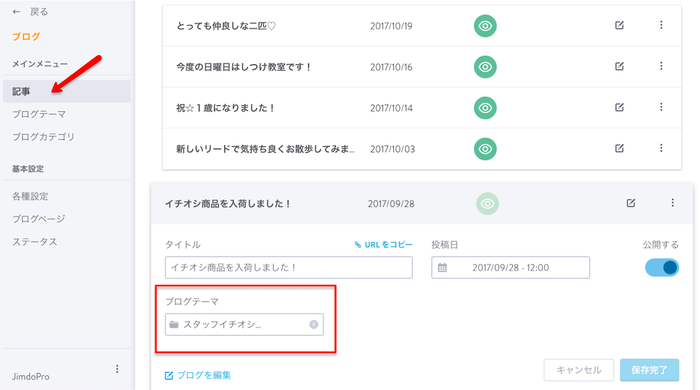Click the calendar icon in 投稿日
Viewport: 700px width, 390px height.
[442, 268]
